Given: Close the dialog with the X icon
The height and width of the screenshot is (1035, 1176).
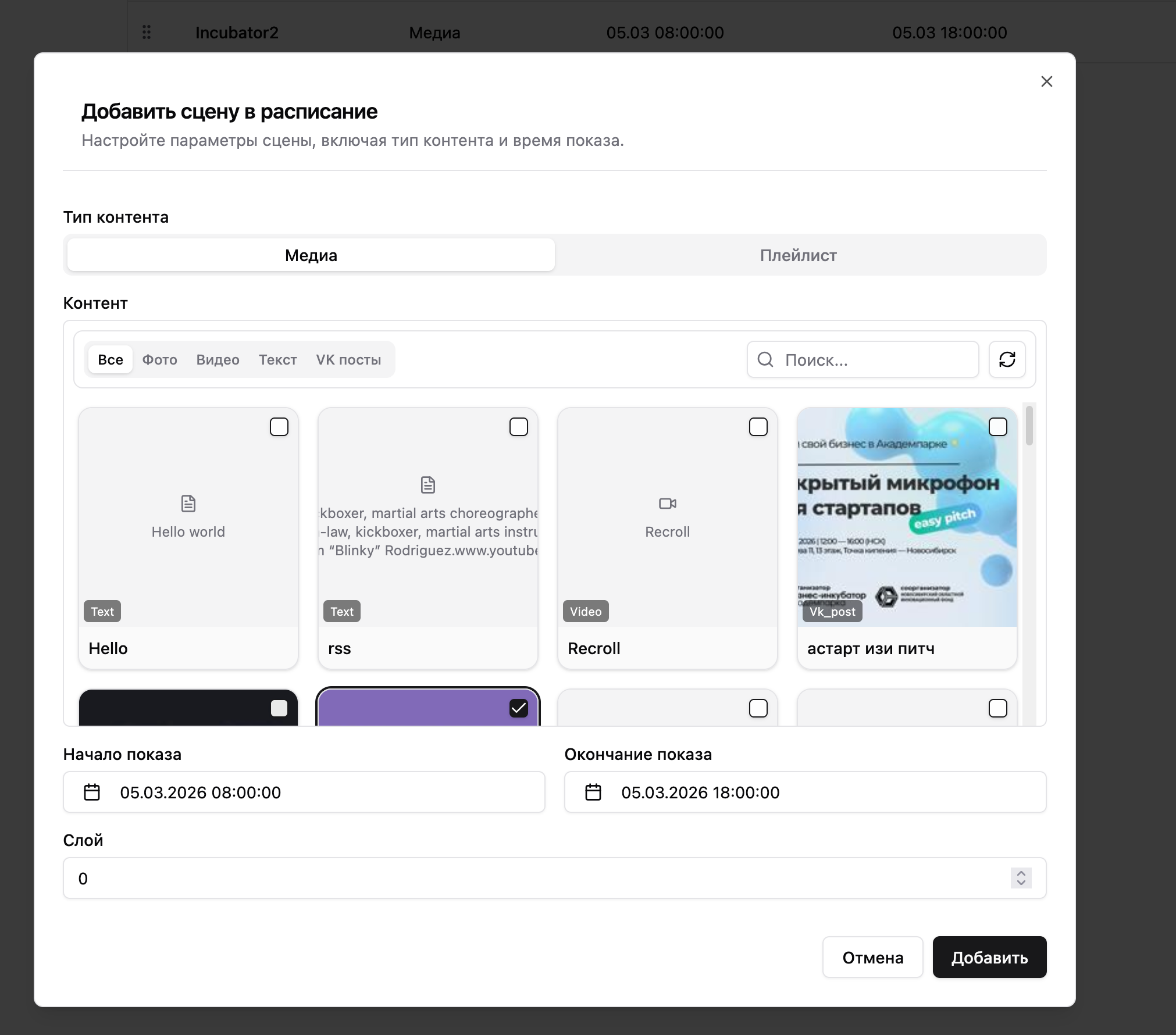Looking at the screenshot, I should pyautogui.click(x=1046, y=81).
